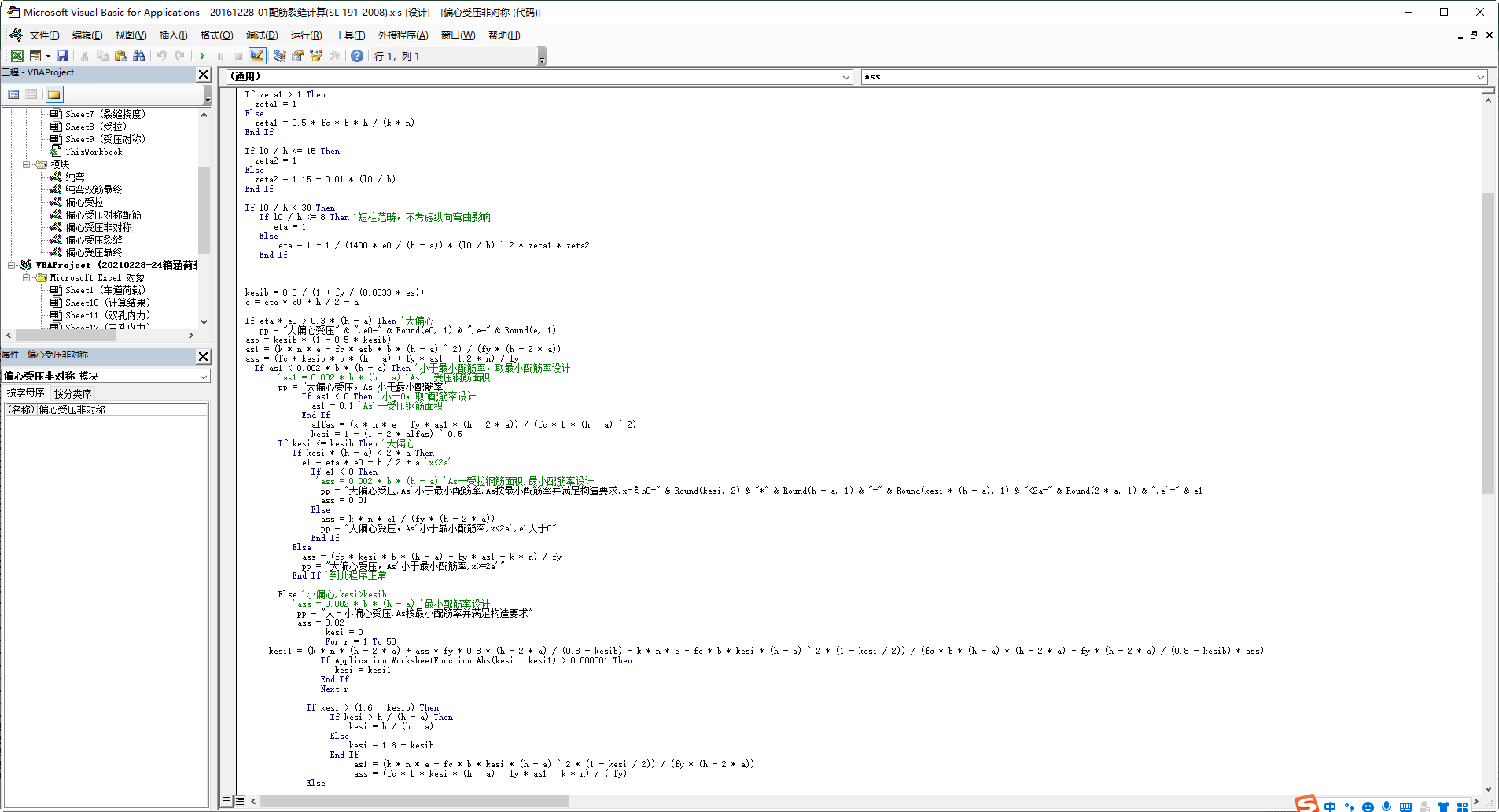Click the Sogou voice input microphone icon

pyautogui.click(x=1387, y=806)
